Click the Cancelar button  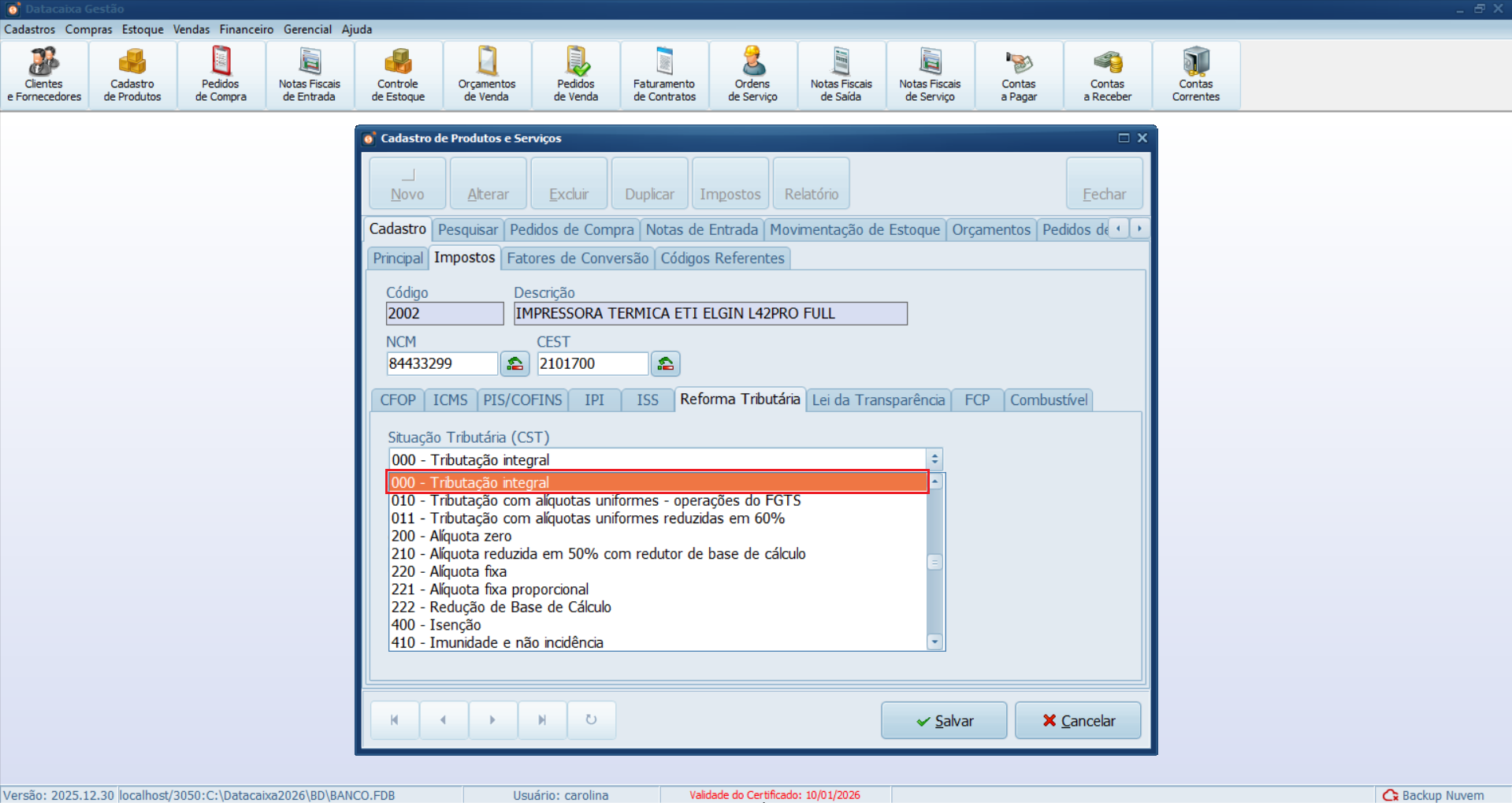pyautogui.click(x=1077, y=720)
